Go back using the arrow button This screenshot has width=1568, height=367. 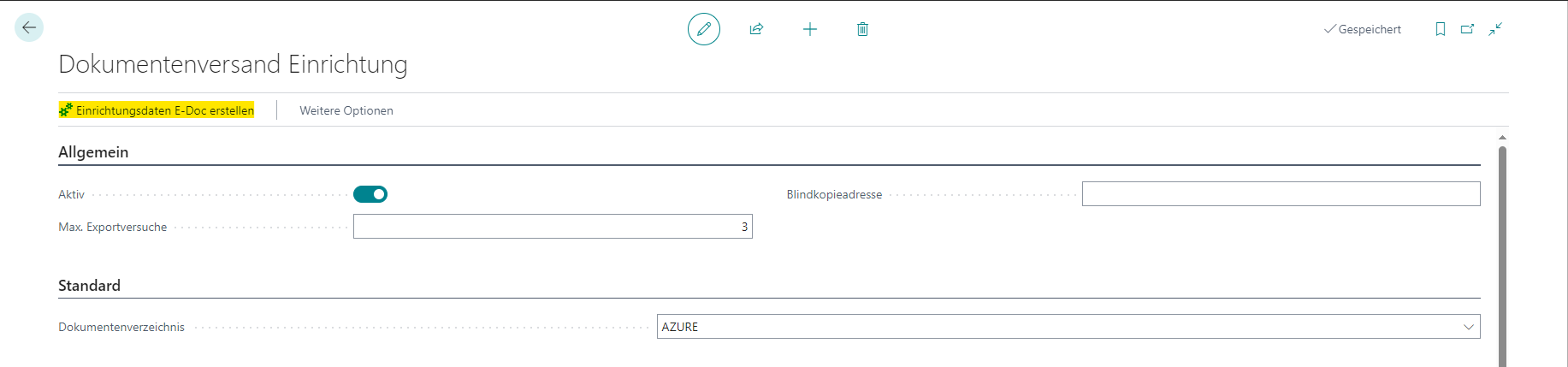tap(29, 28)
